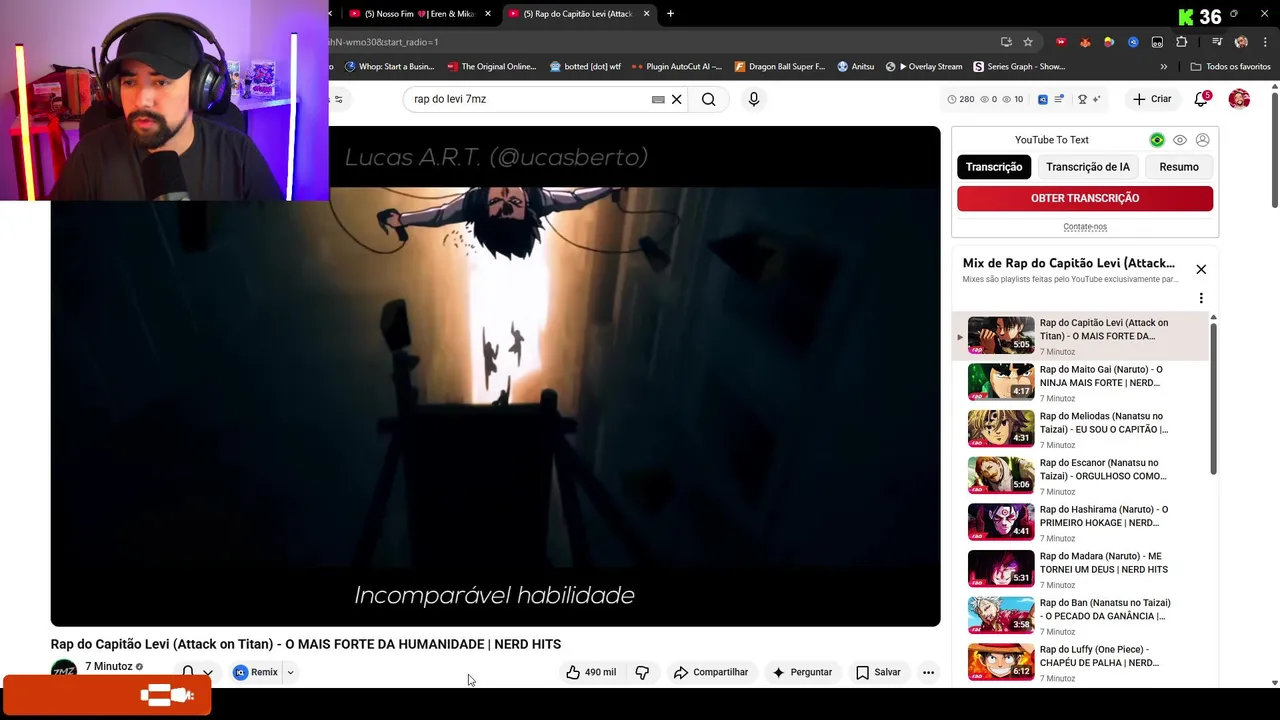Open a new browser tab
The height and width of the screenshot is (720, 1280).
point(670,14)
